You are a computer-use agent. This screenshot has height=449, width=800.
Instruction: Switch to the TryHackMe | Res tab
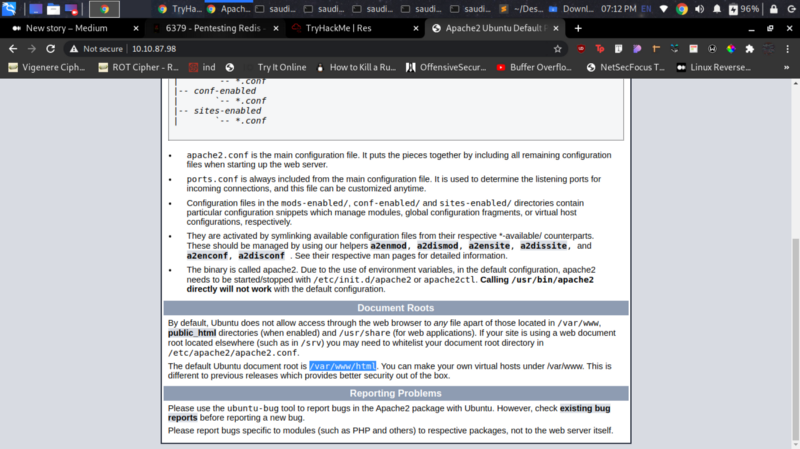[338, 28]
